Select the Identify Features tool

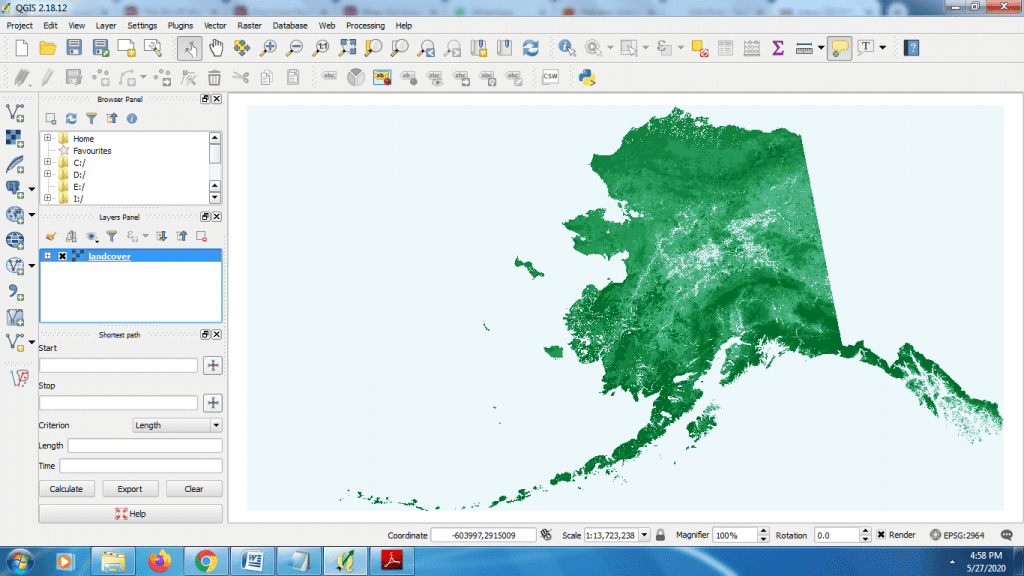pyautogui.click(x=566, y=47)
